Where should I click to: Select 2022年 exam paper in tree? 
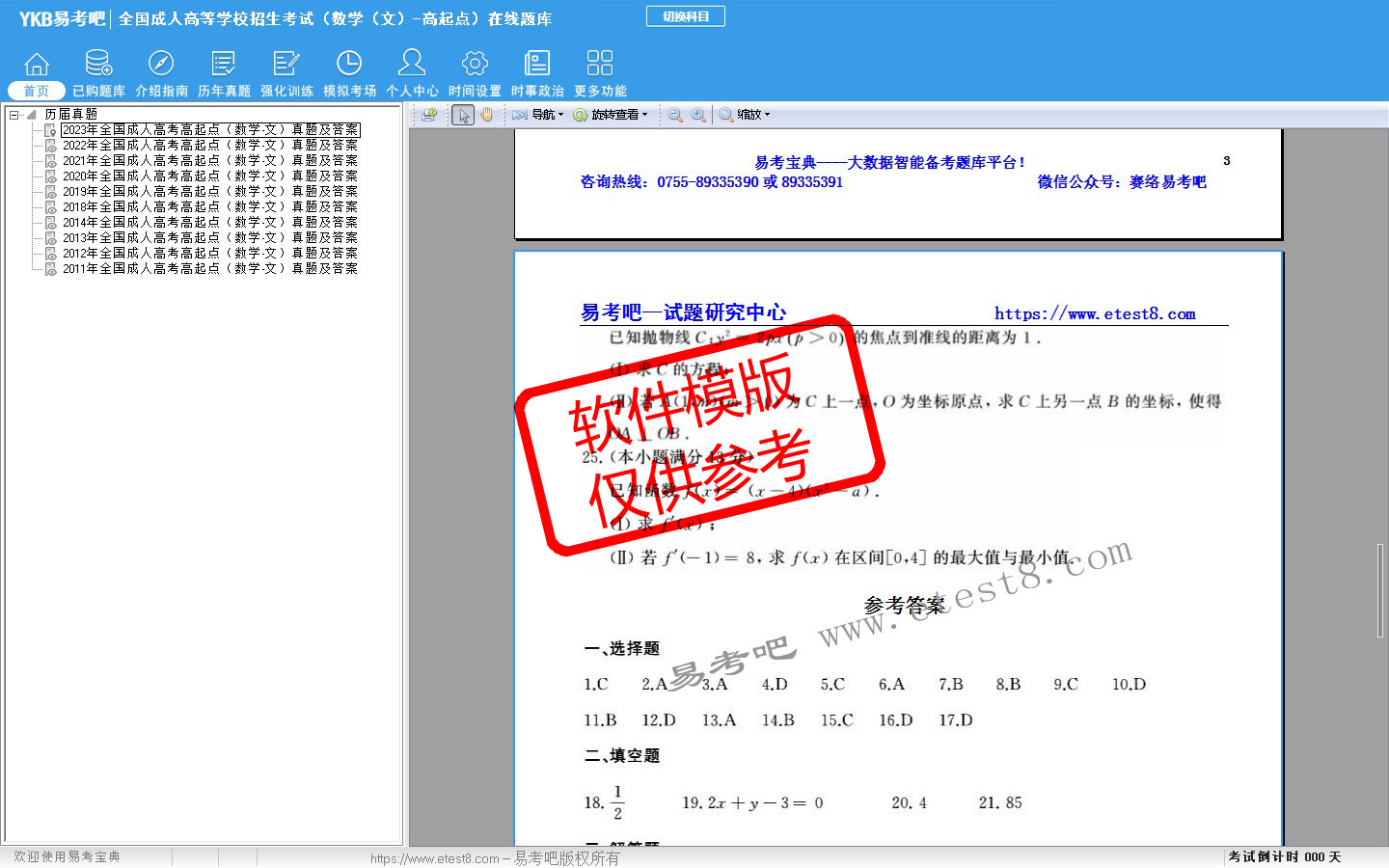pos(209,146)
